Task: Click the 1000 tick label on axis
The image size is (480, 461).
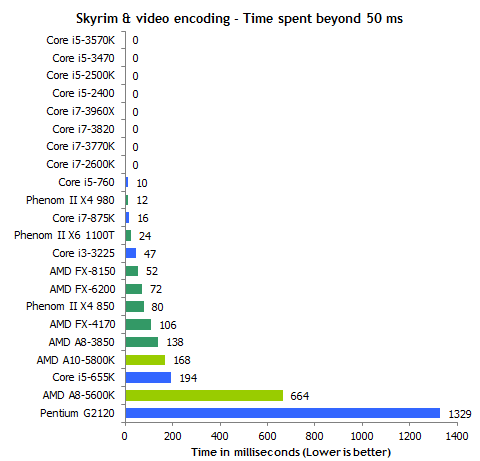Action: pos(362,436)
